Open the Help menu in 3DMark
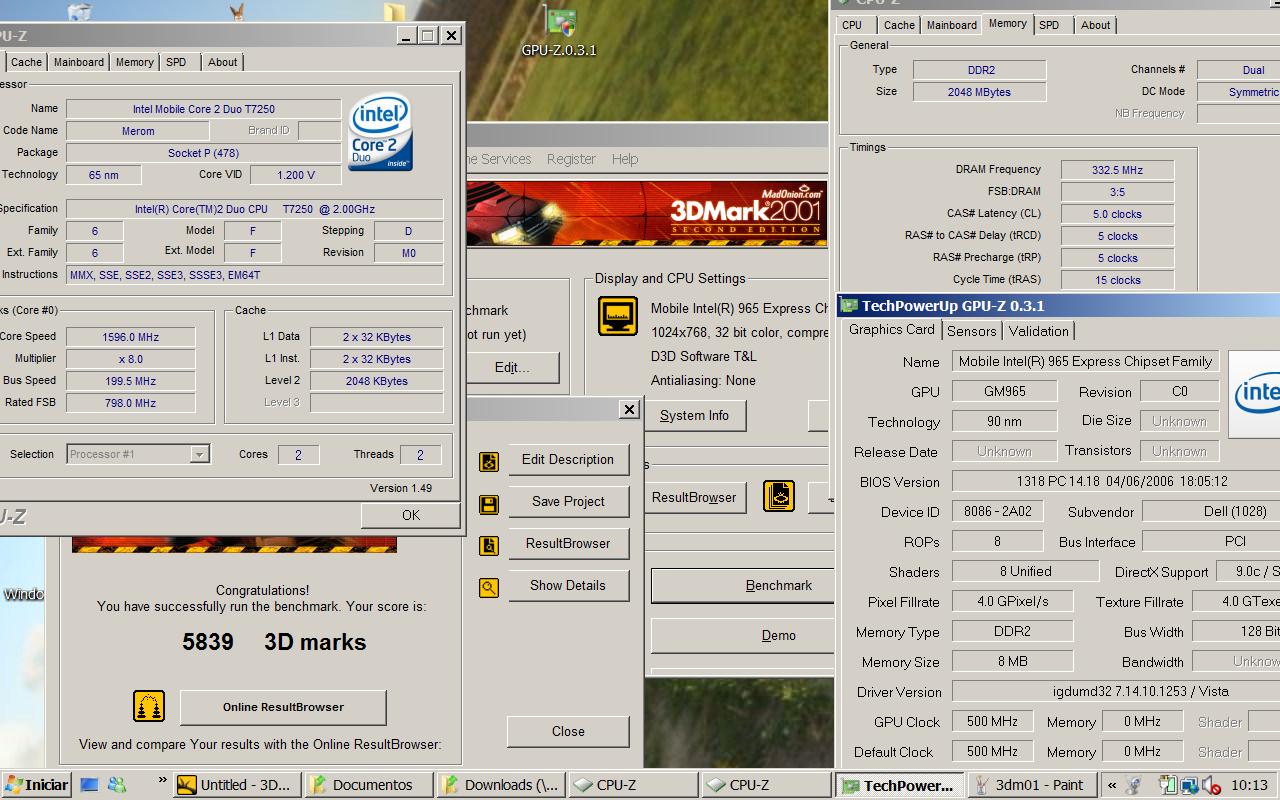 (625, 159)
